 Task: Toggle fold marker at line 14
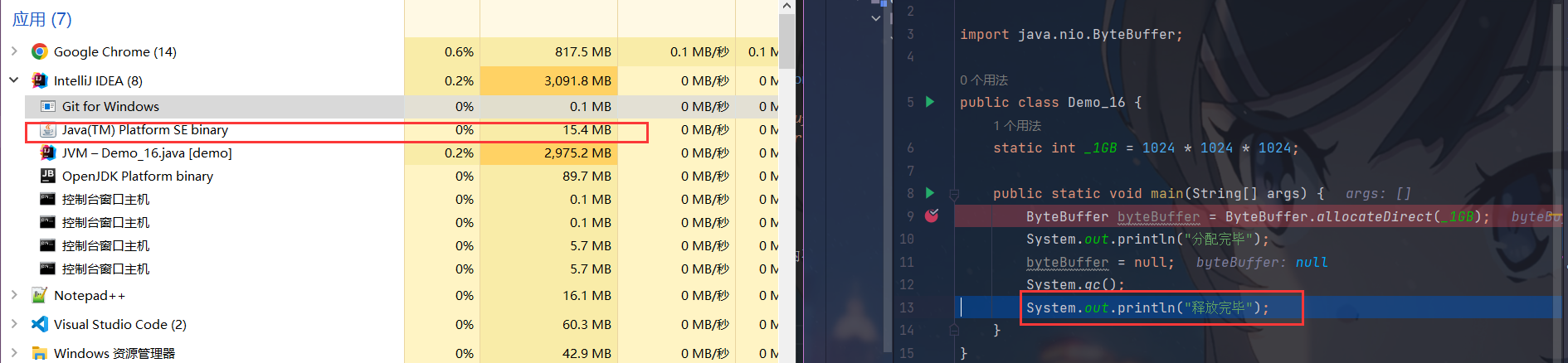pos(954,330)
